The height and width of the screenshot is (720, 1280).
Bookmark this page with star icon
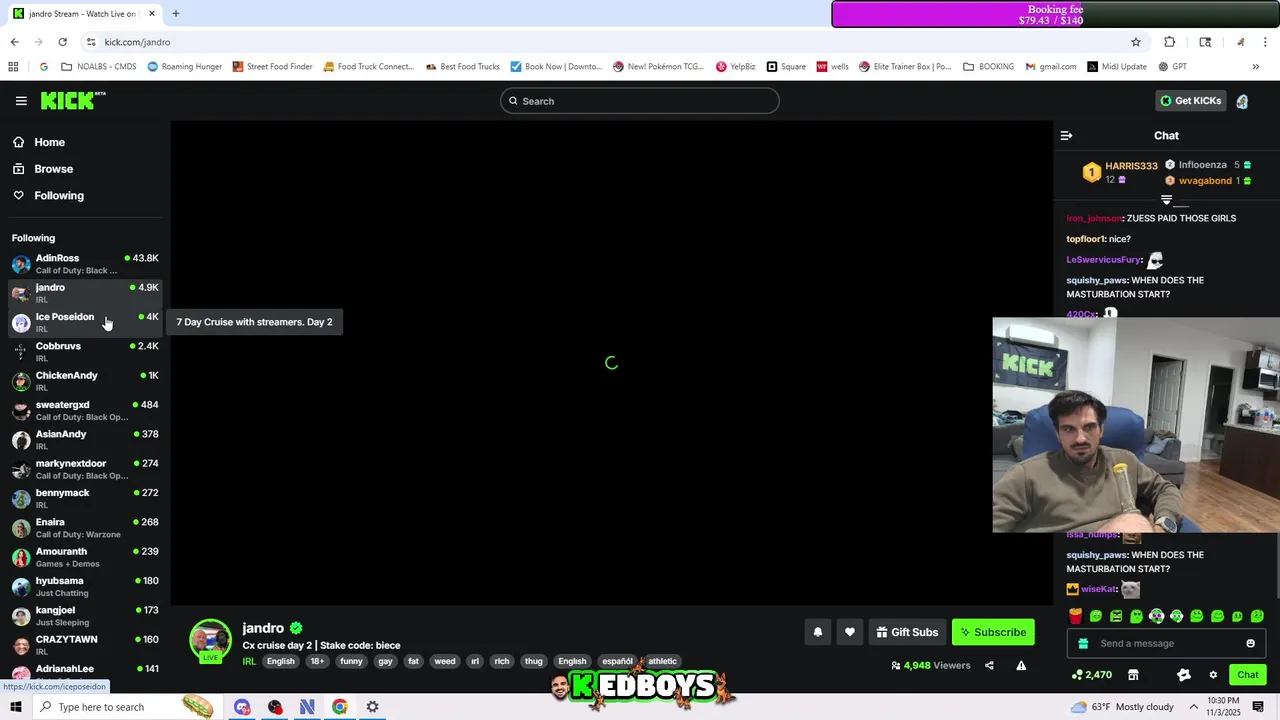(x=1136, y=42)
